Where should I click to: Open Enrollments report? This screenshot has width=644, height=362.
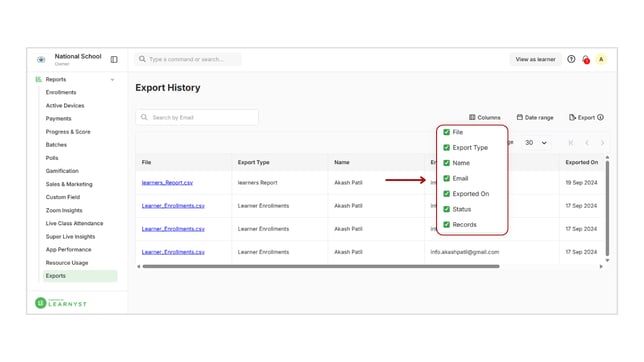click(61, 92)
